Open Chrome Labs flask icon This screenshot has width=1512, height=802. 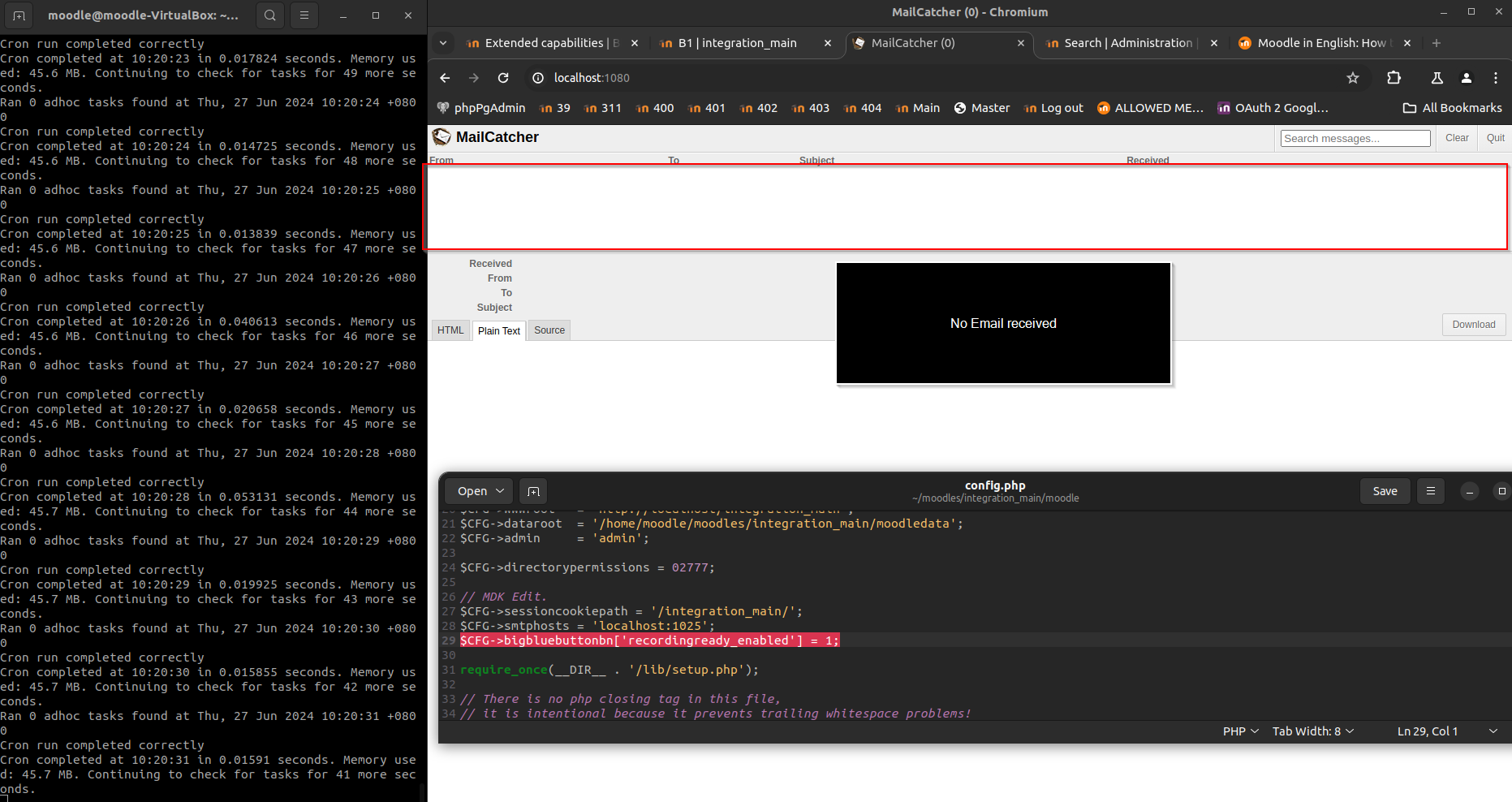click(x=1437, y=78)
